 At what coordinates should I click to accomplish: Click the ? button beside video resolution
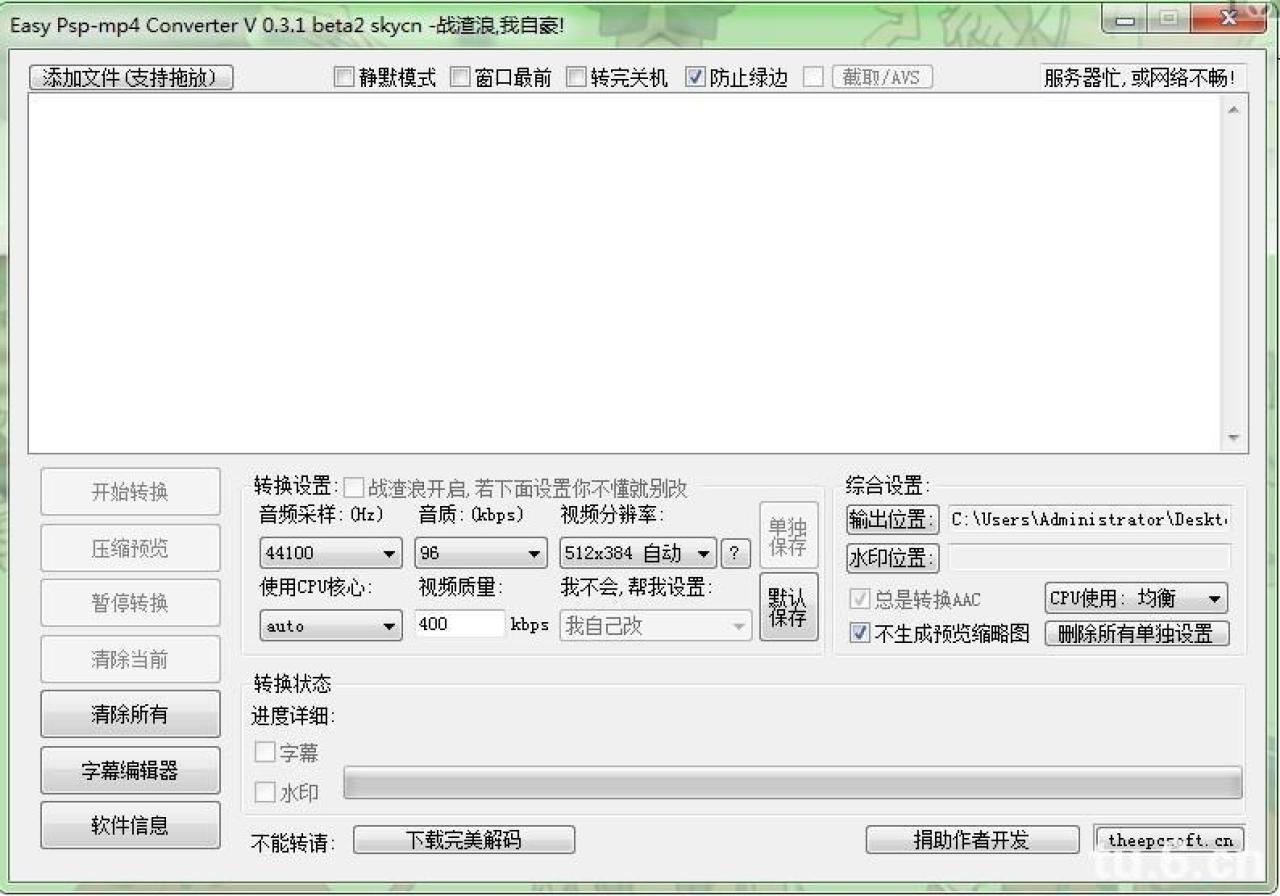(x=735, y=552)
